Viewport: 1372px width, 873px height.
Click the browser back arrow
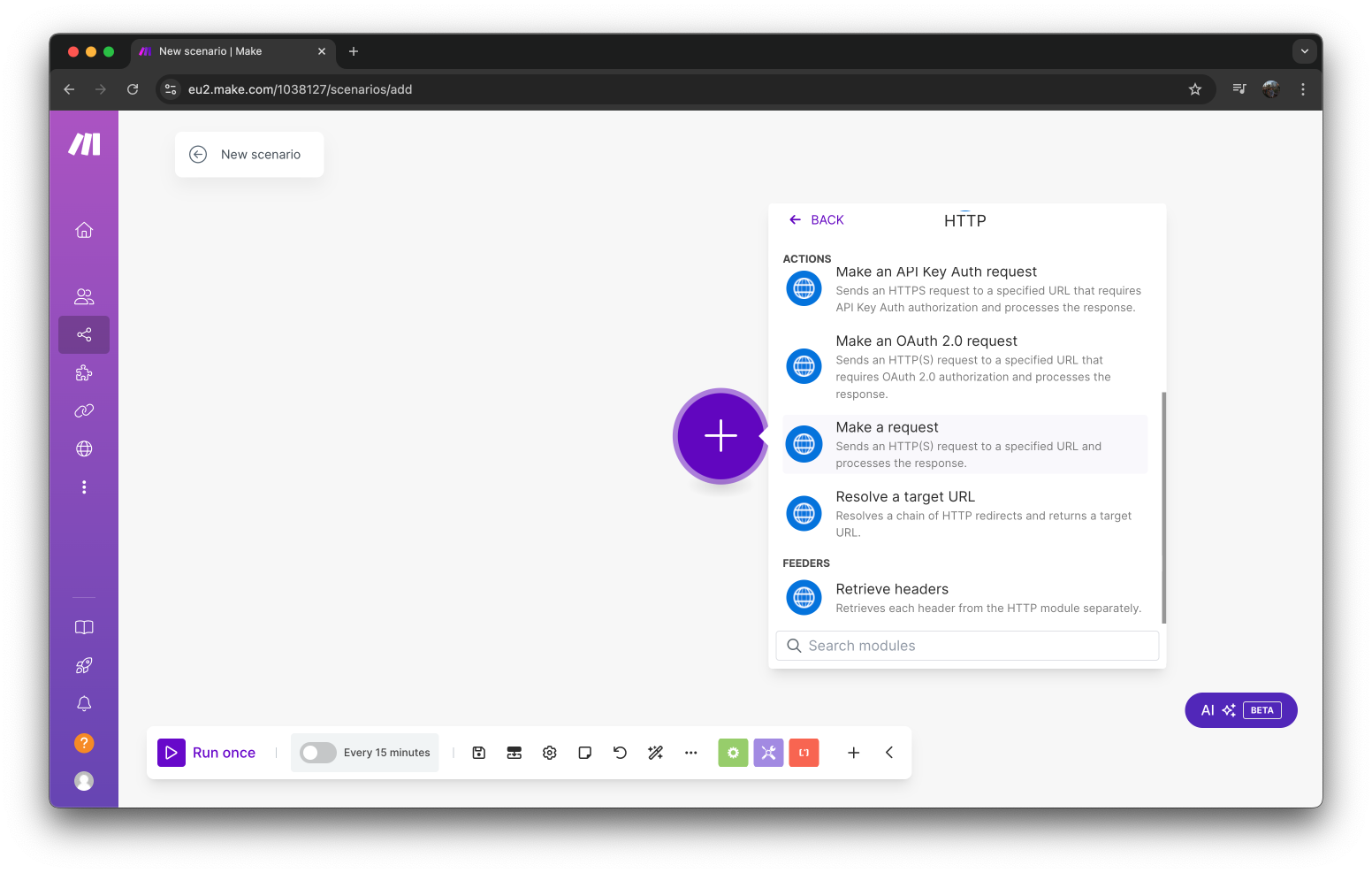(x=69, y=89)
